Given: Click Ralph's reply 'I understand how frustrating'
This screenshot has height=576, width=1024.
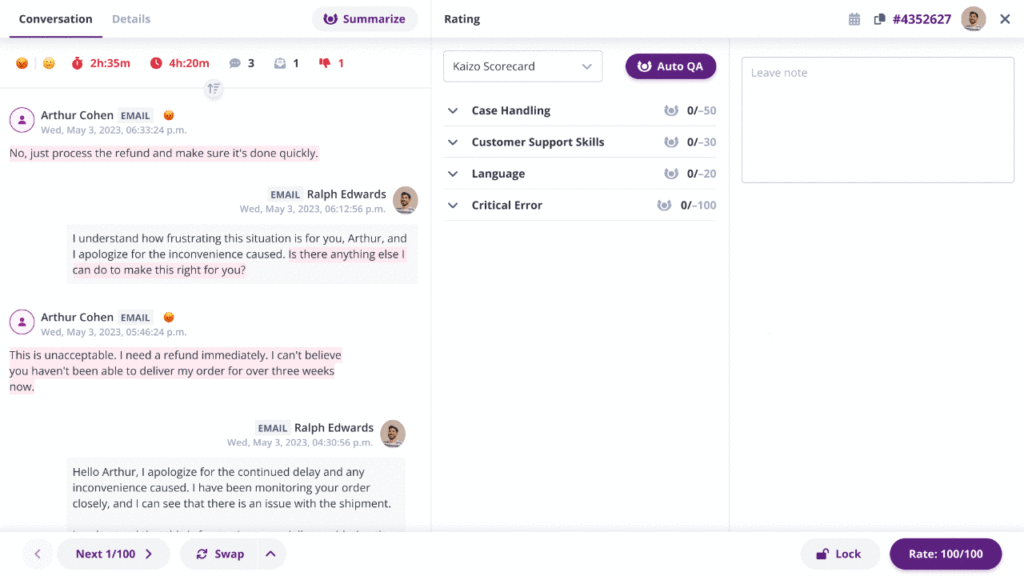Looking at the screenshot, I should pyautogui.click(x=242, y=254).
